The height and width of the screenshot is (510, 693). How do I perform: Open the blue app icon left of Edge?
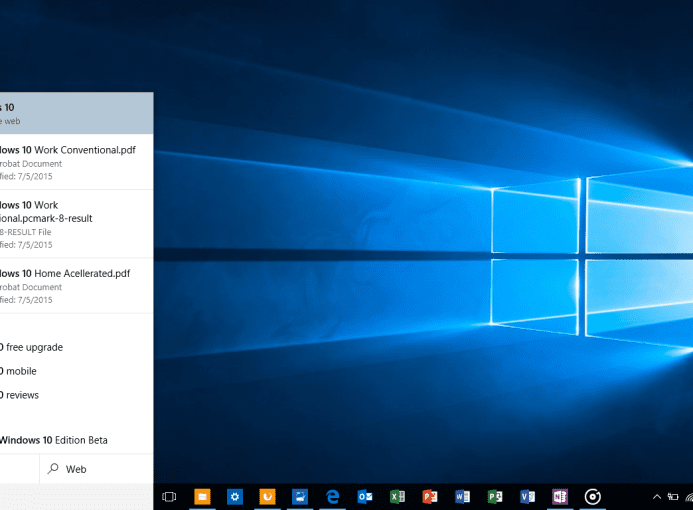(300, 497)
